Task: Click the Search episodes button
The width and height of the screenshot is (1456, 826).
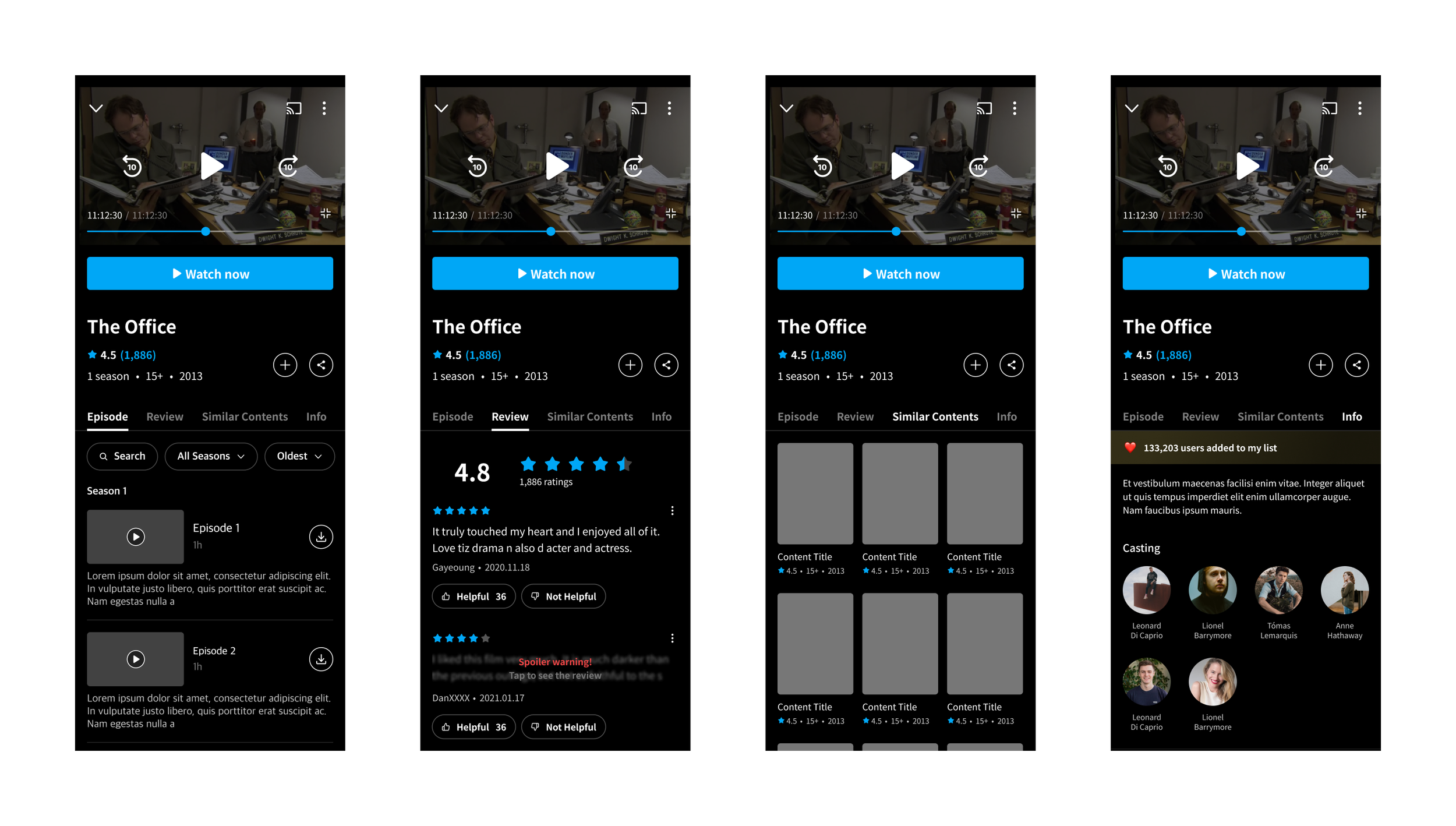Action: (122, 456)
